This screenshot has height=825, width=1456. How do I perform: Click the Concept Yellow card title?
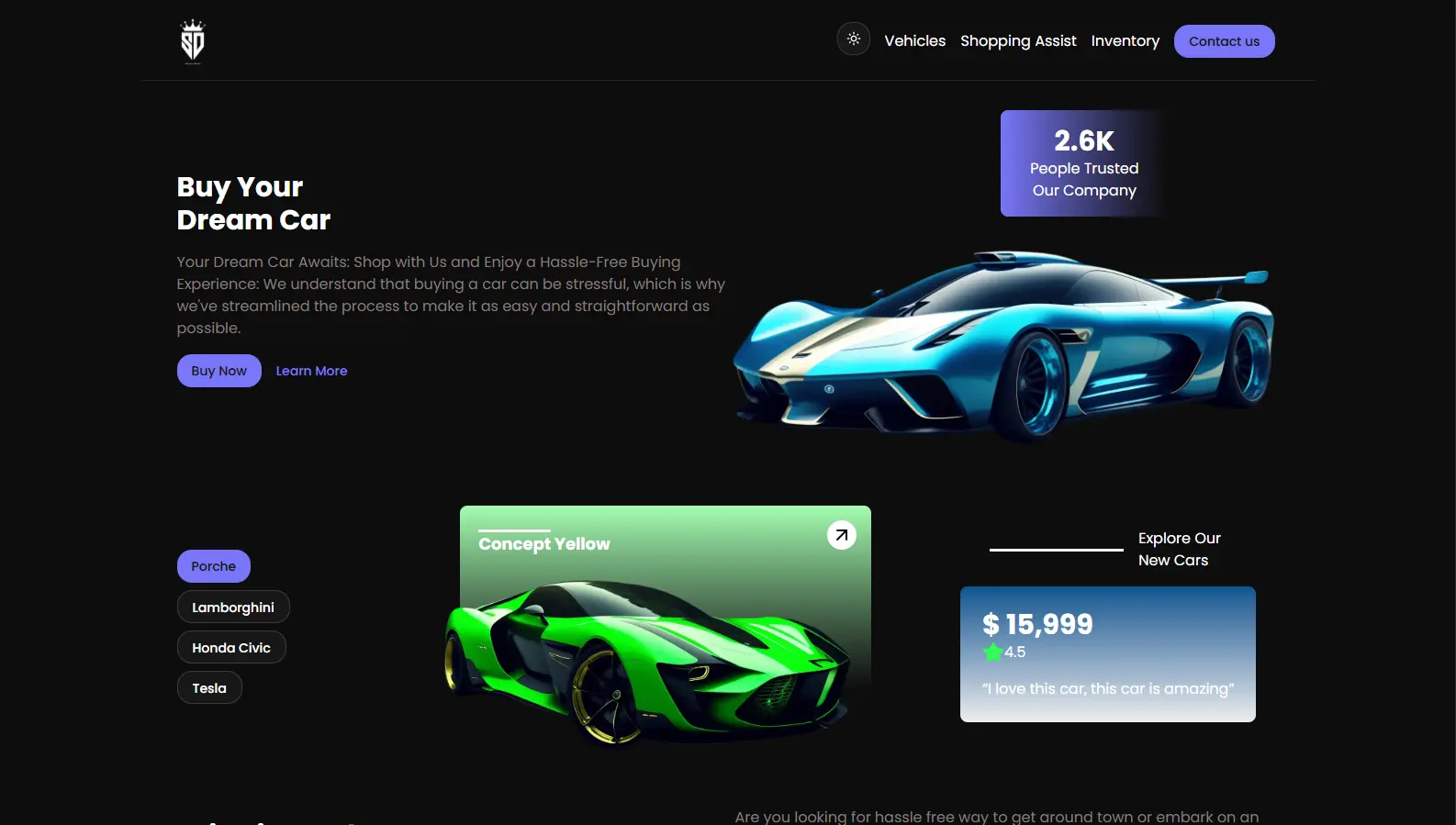[544, 544]
